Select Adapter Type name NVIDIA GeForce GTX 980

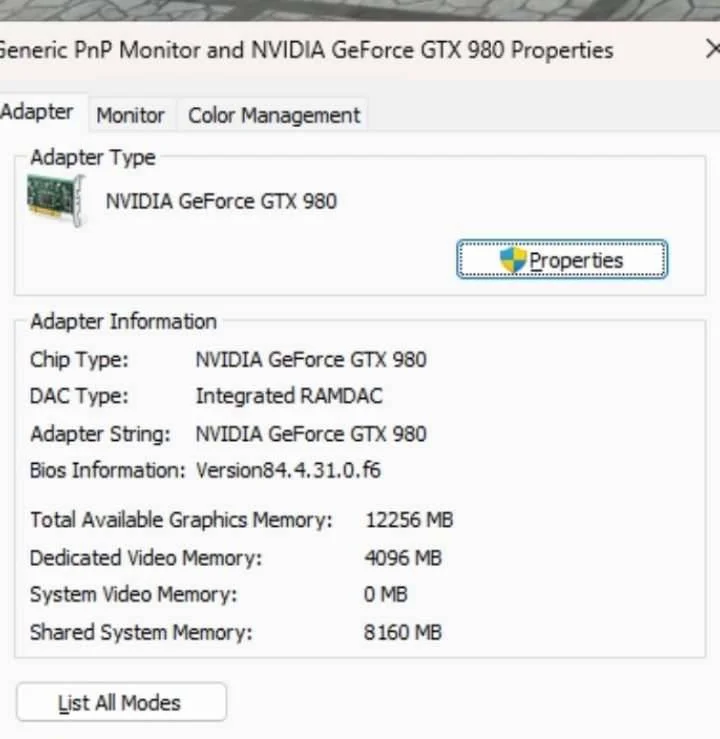coord(221,201)
